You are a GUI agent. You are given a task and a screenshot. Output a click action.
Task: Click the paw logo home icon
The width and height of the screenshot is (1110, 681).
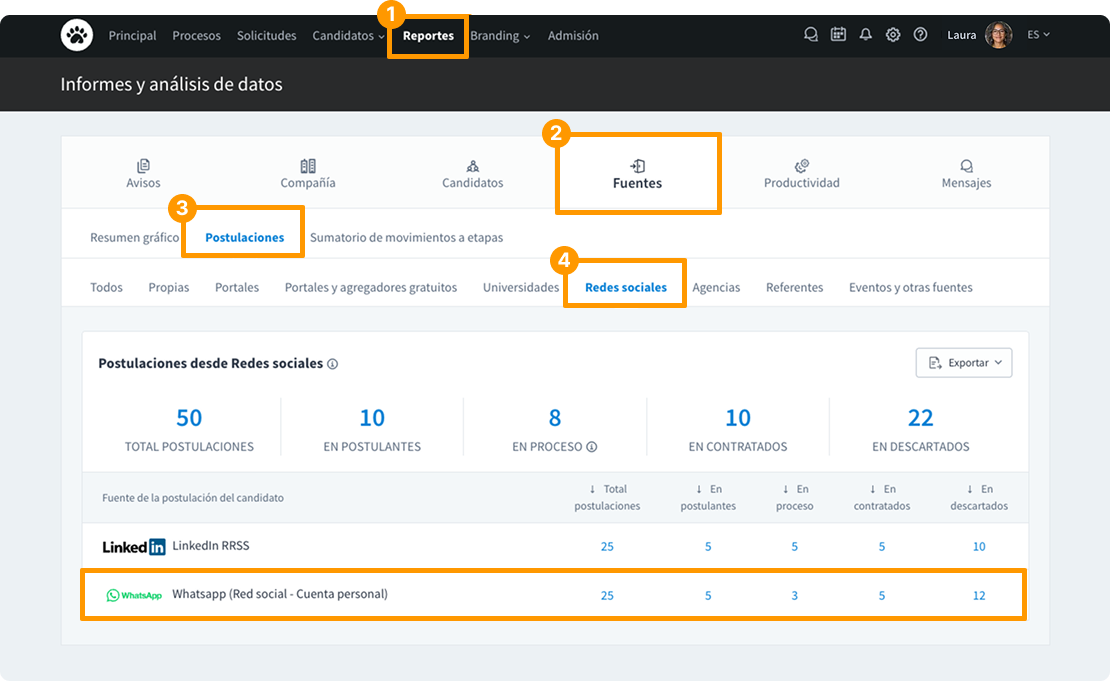coord(76,35)
